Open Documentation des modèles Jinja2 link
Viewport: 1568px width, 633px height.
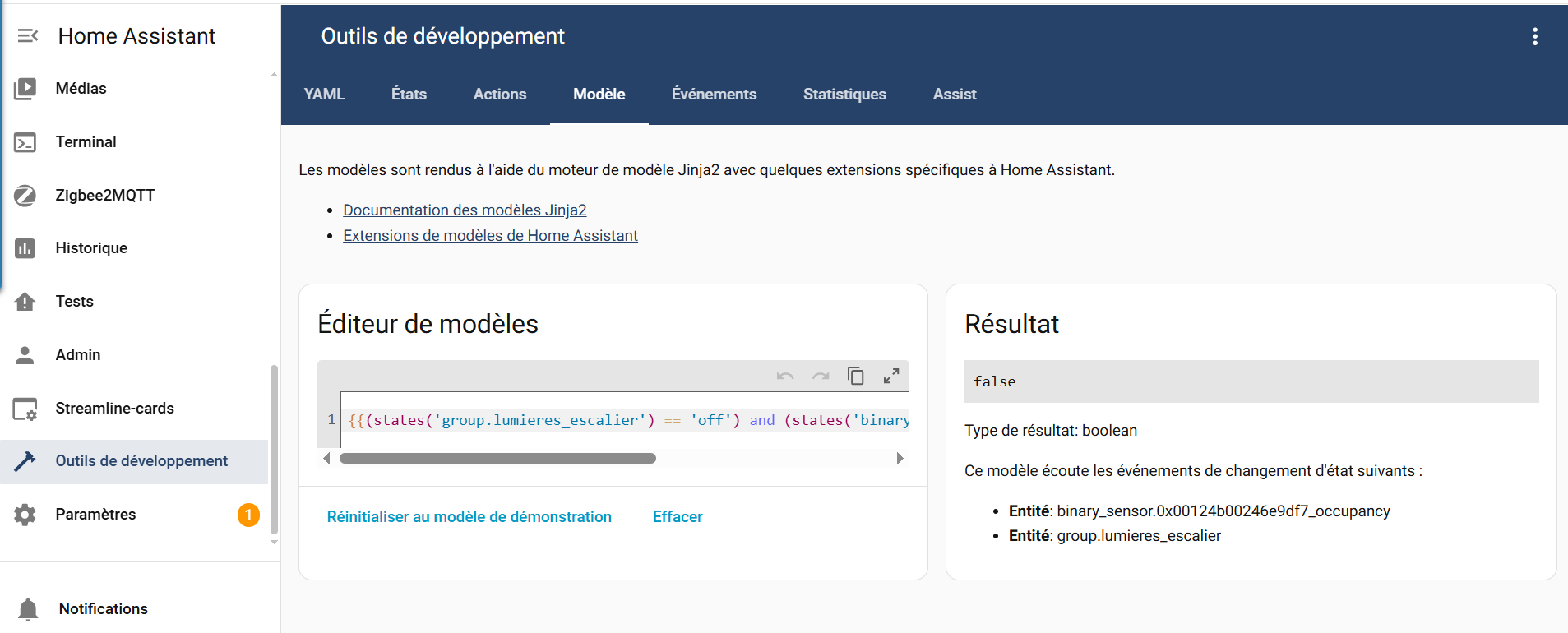465,210
